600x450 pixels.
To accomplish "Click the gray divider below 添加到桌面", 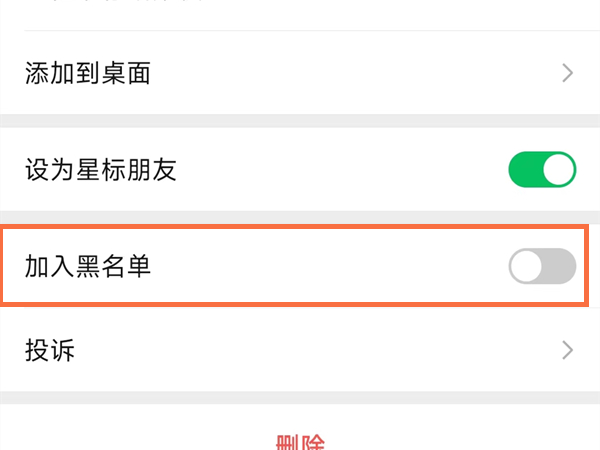I will (300, 120).
